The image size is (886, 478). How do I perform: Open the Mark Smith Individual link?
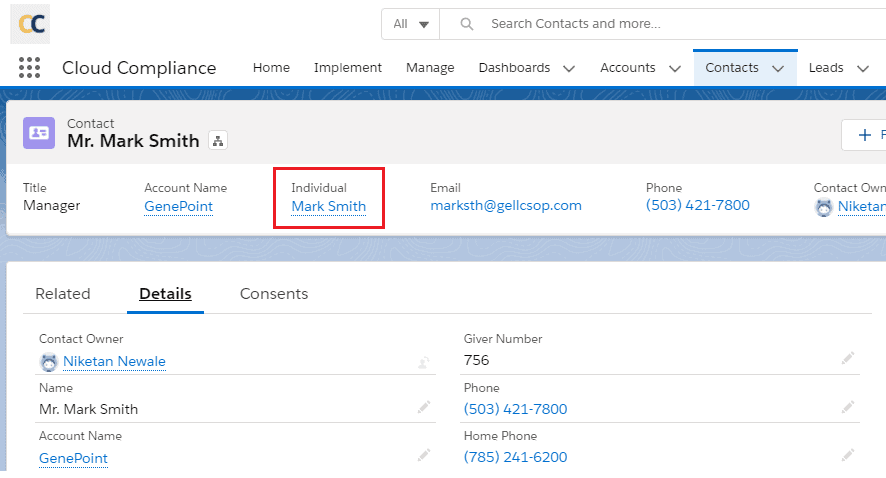(329, 207)
